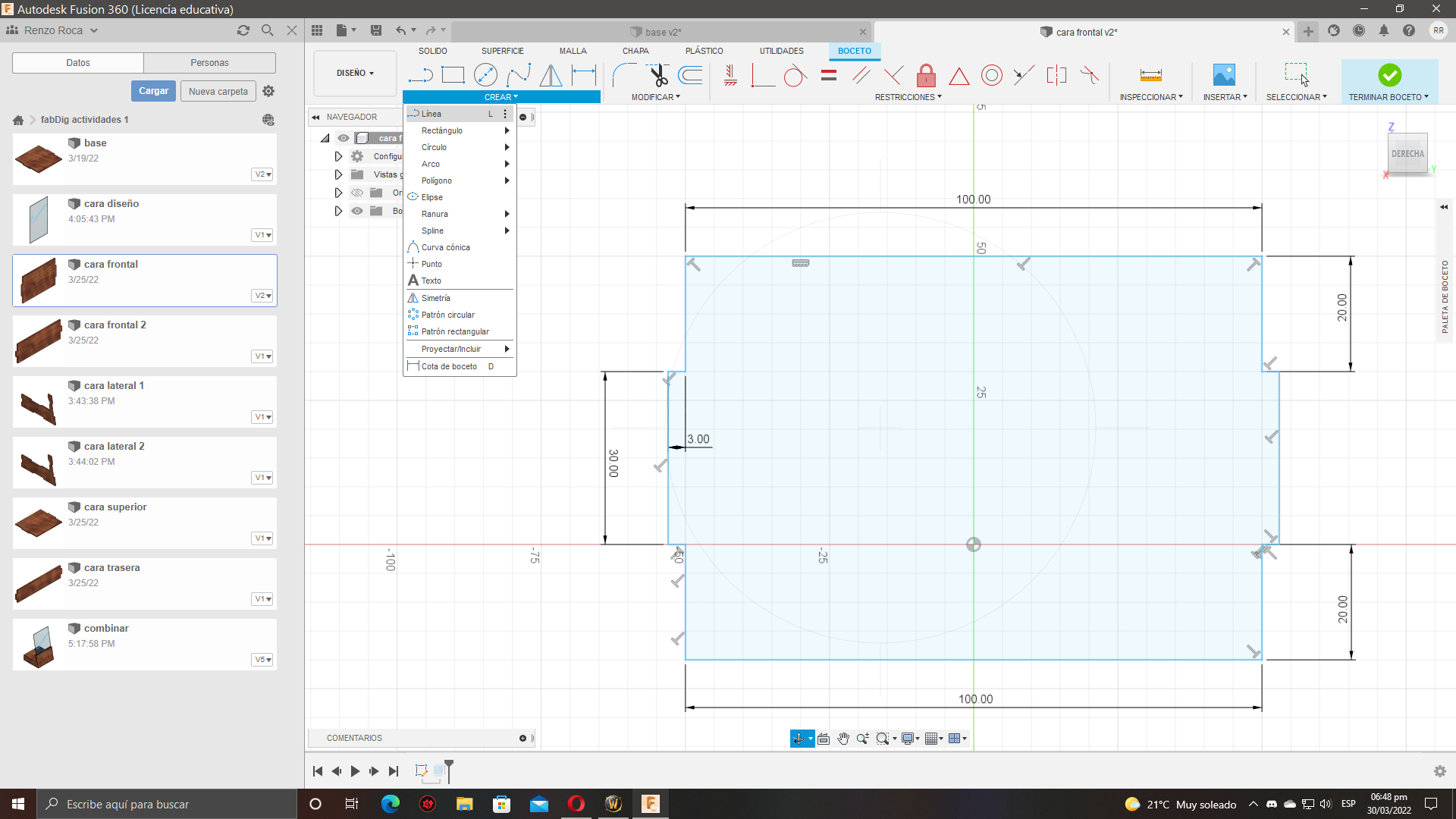
Task: Select the Offset tool icon
Action: [690, 75]
